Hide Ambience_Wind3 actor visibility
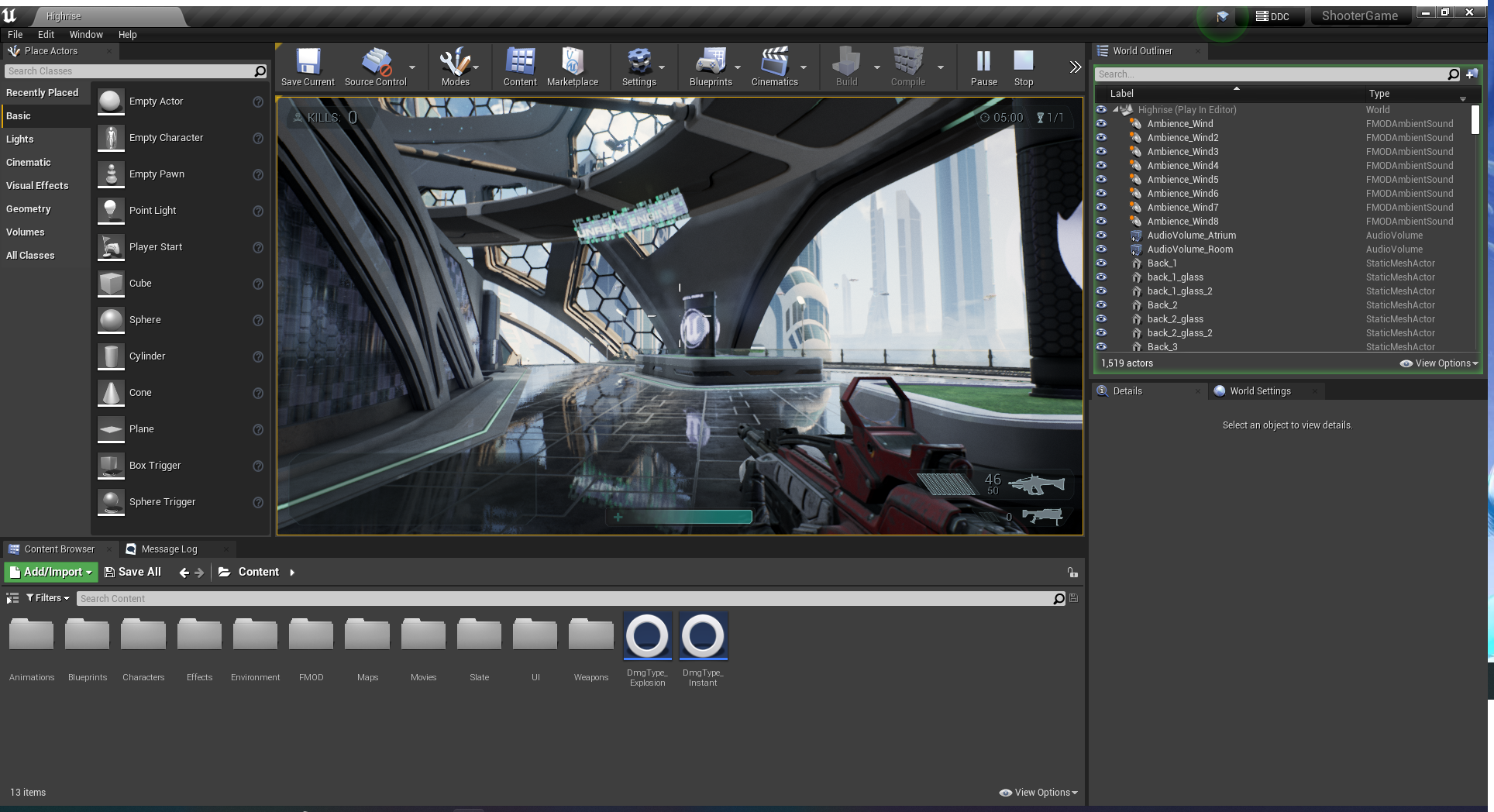Screen dimensions: 1494x812 tap(1101, 151)
